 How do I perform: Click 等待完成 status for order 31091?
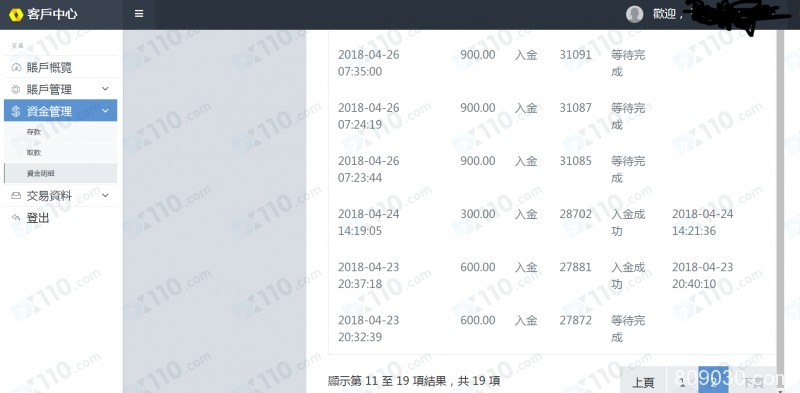tap(628, 63)
